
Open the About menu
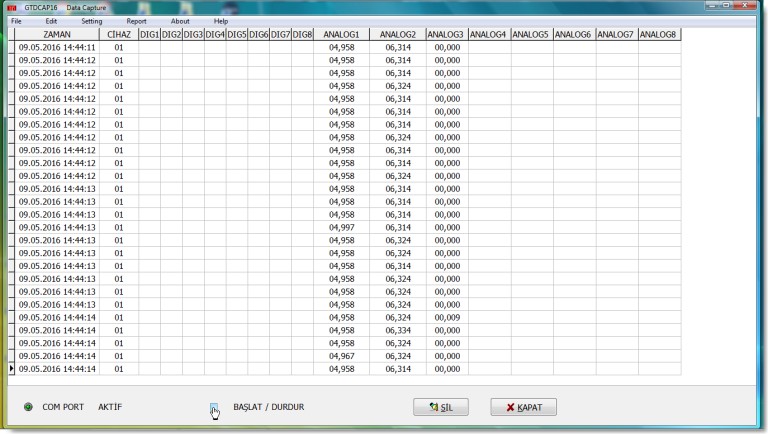pos(180,21)
